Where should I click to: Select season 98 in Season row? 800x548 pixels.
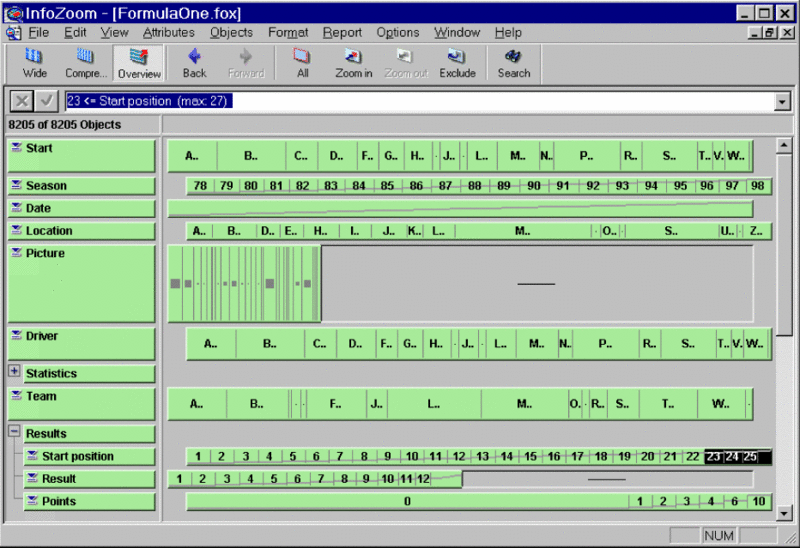[x=758, y=186]
